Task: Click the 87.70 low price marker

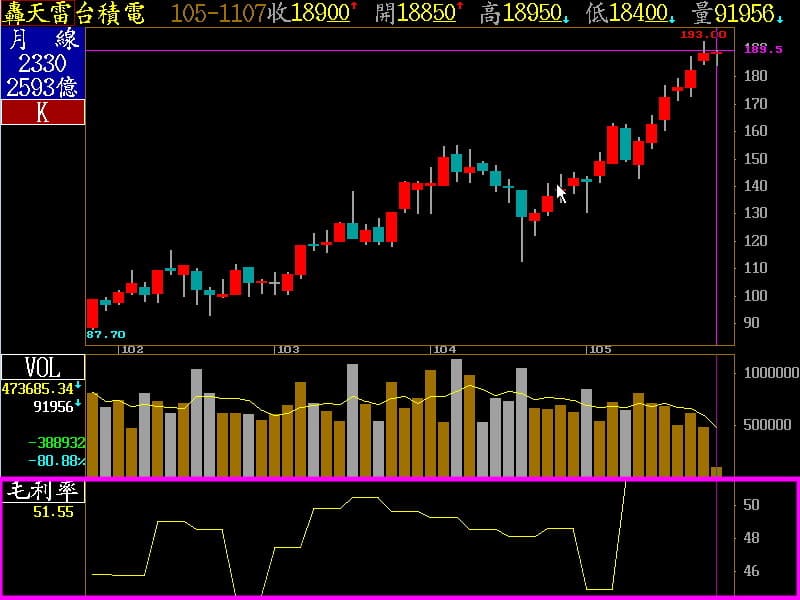Action: [106, 334]
